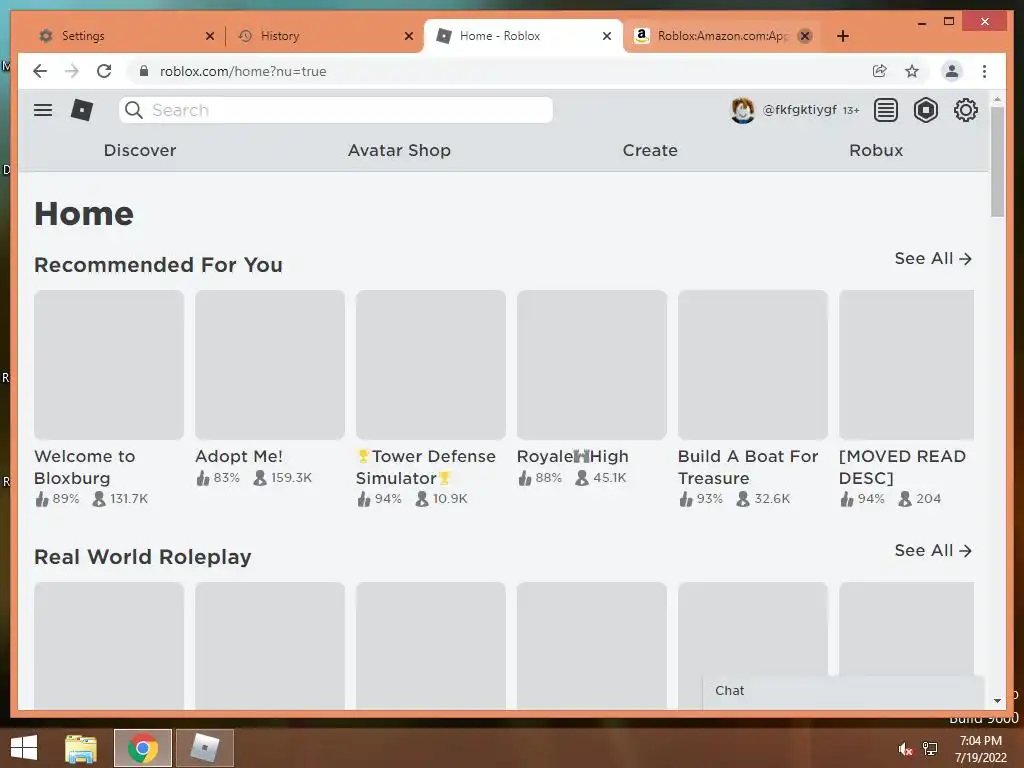The height and width of the screenshot is (768, 1024).
Task: Open Build A Boat For Treasure thumbnail
Action: pos(753,364)
